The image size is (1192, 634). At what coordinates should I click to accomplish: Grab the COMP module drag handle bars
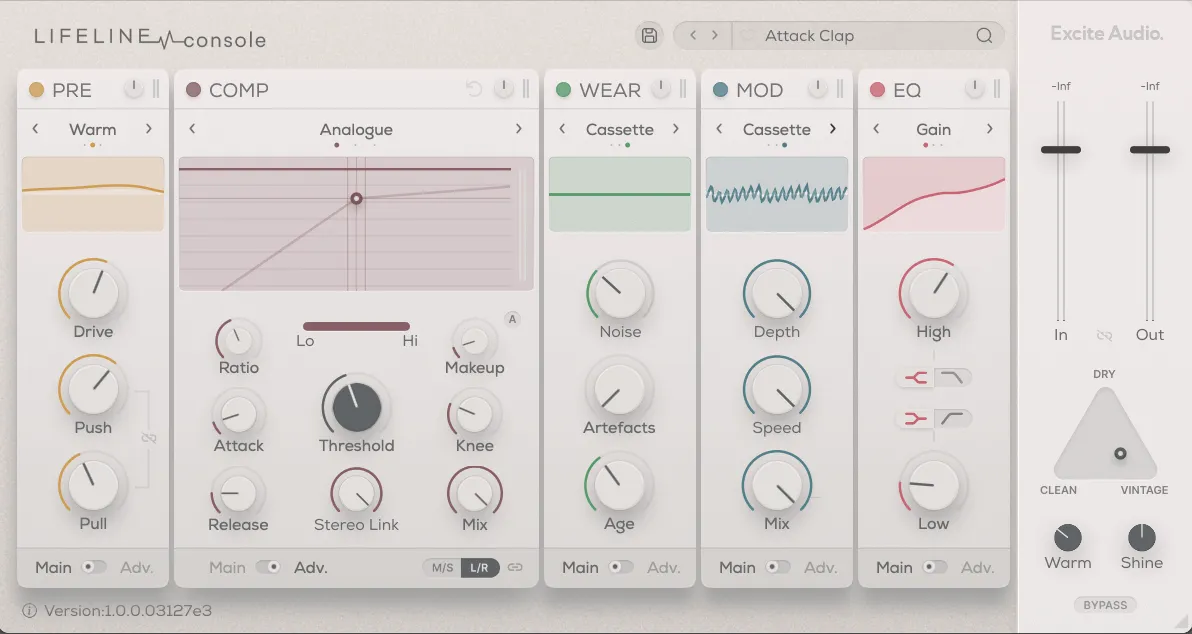[526, 89]
